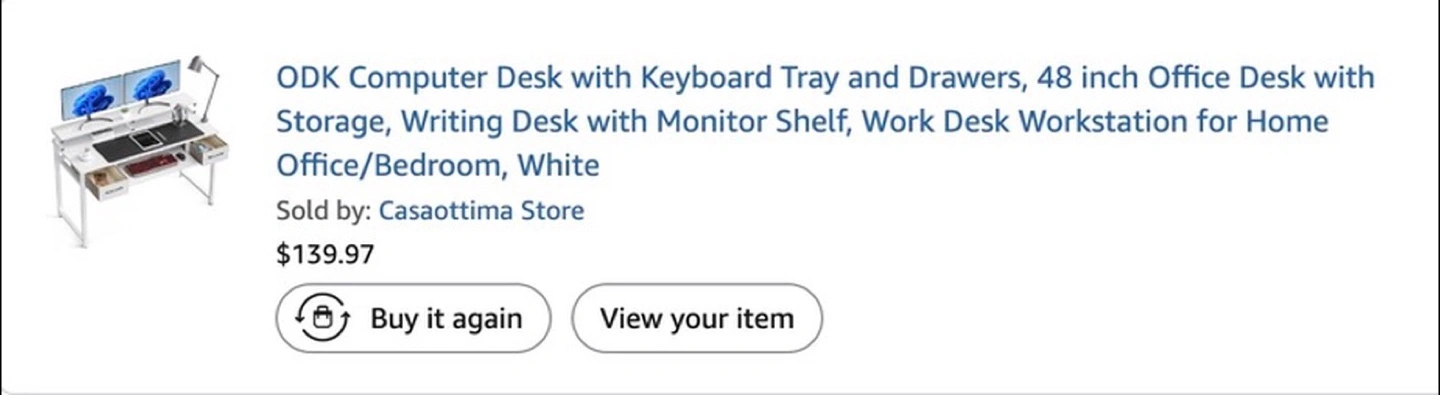The width and height of the screenshot is (1440, 395).
Task: Click 'Work Desk Workstation for Home' text
Action: (1094, 121)
